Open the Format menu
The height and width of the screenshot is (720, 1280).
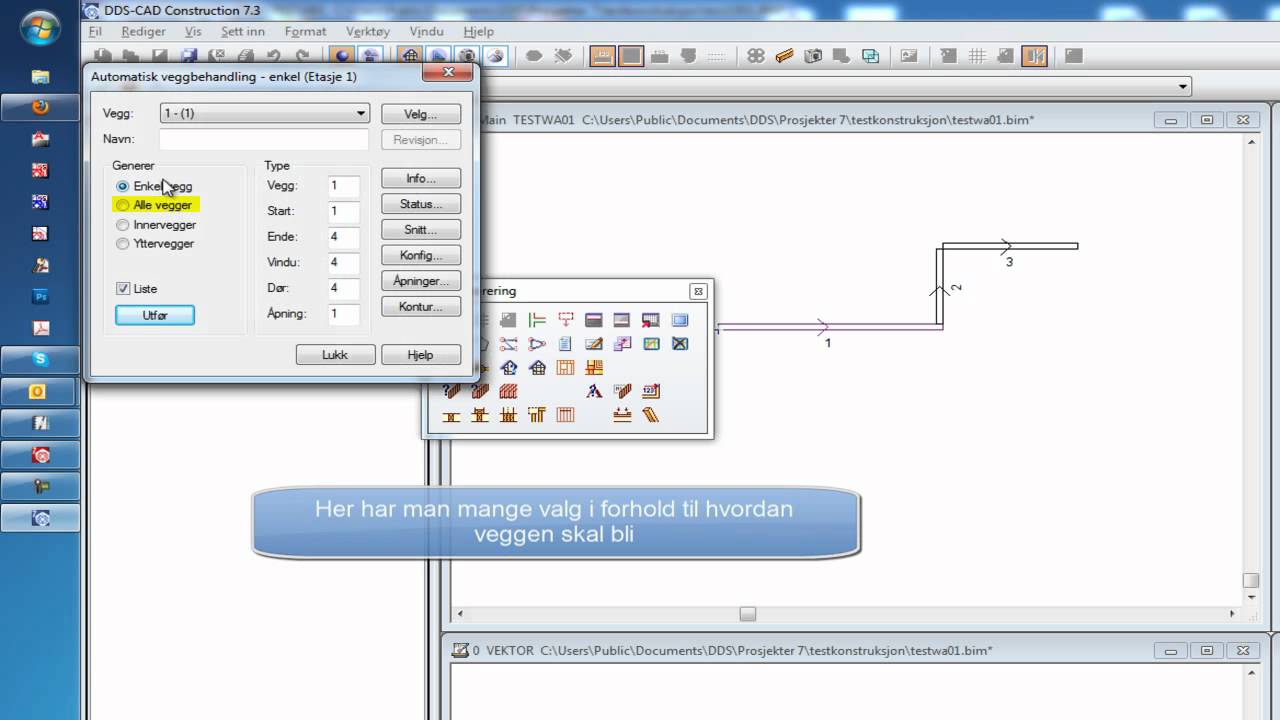pyautogui.click(x=306, y=31)
